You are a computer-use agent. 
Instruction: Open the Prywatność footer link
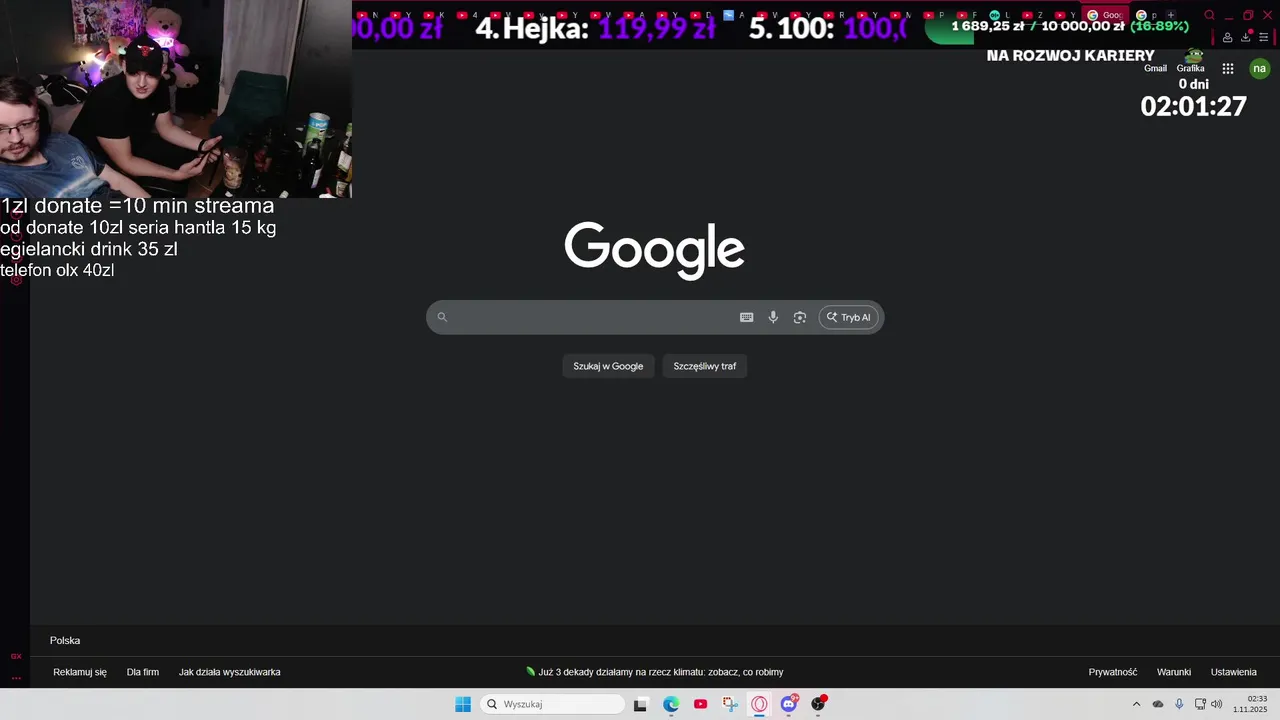[x=1113, y=672]
